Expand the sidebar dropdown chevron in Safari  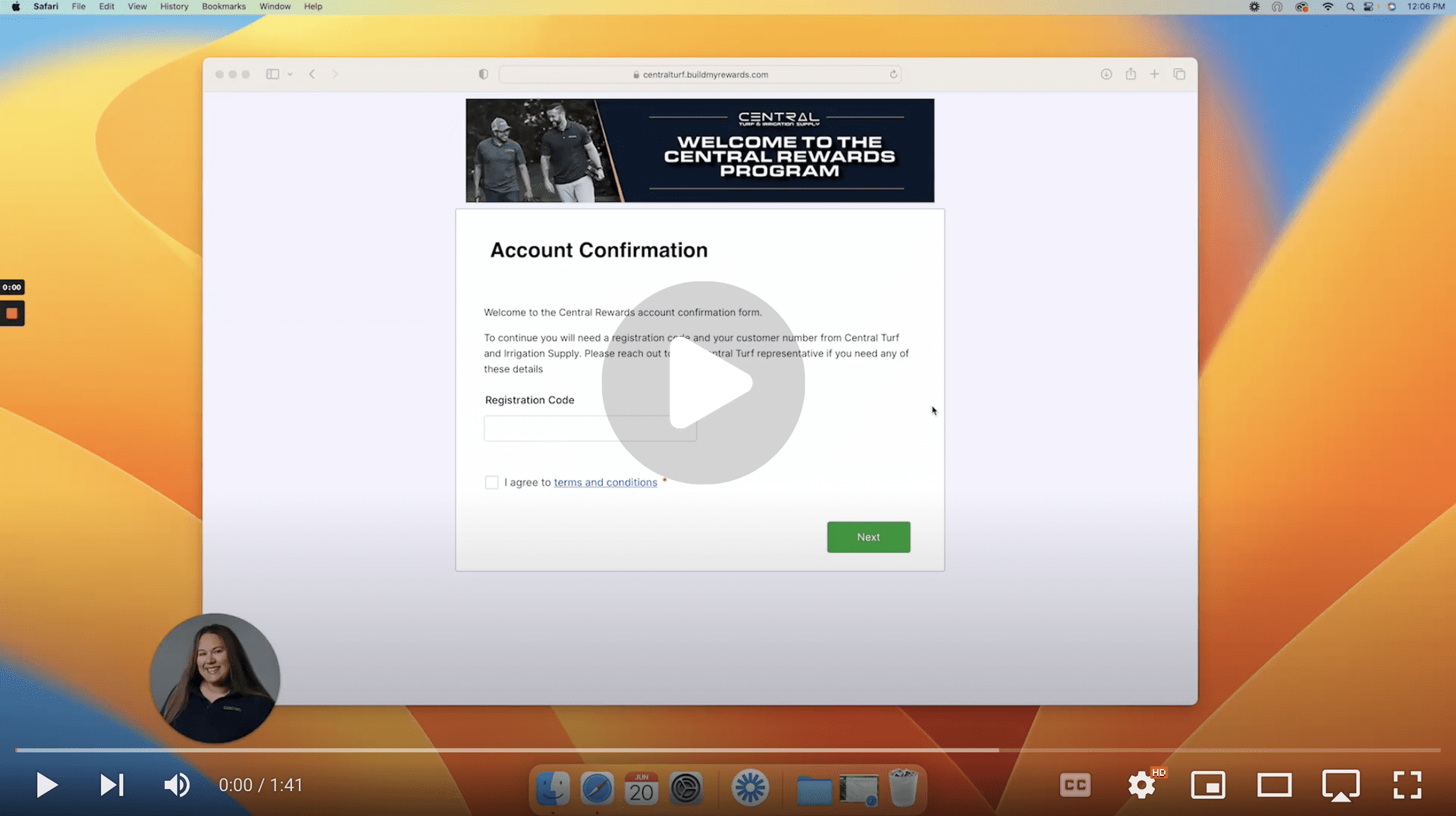click(290, 74)
